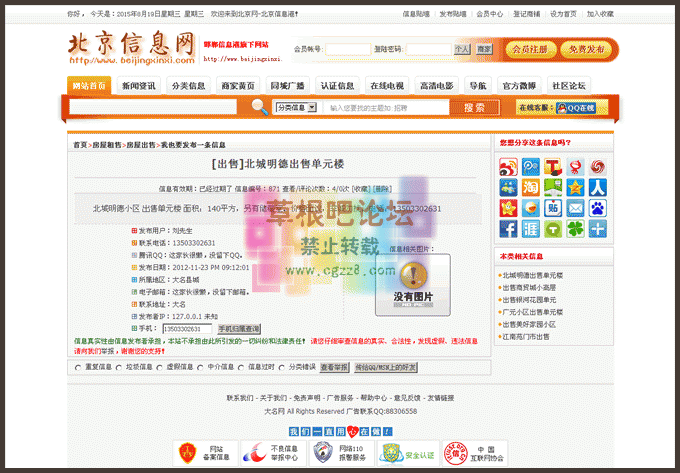Share to Taobao 淘 icon
The height and width of the screenshot is (473, 680).
click(531, 188)
